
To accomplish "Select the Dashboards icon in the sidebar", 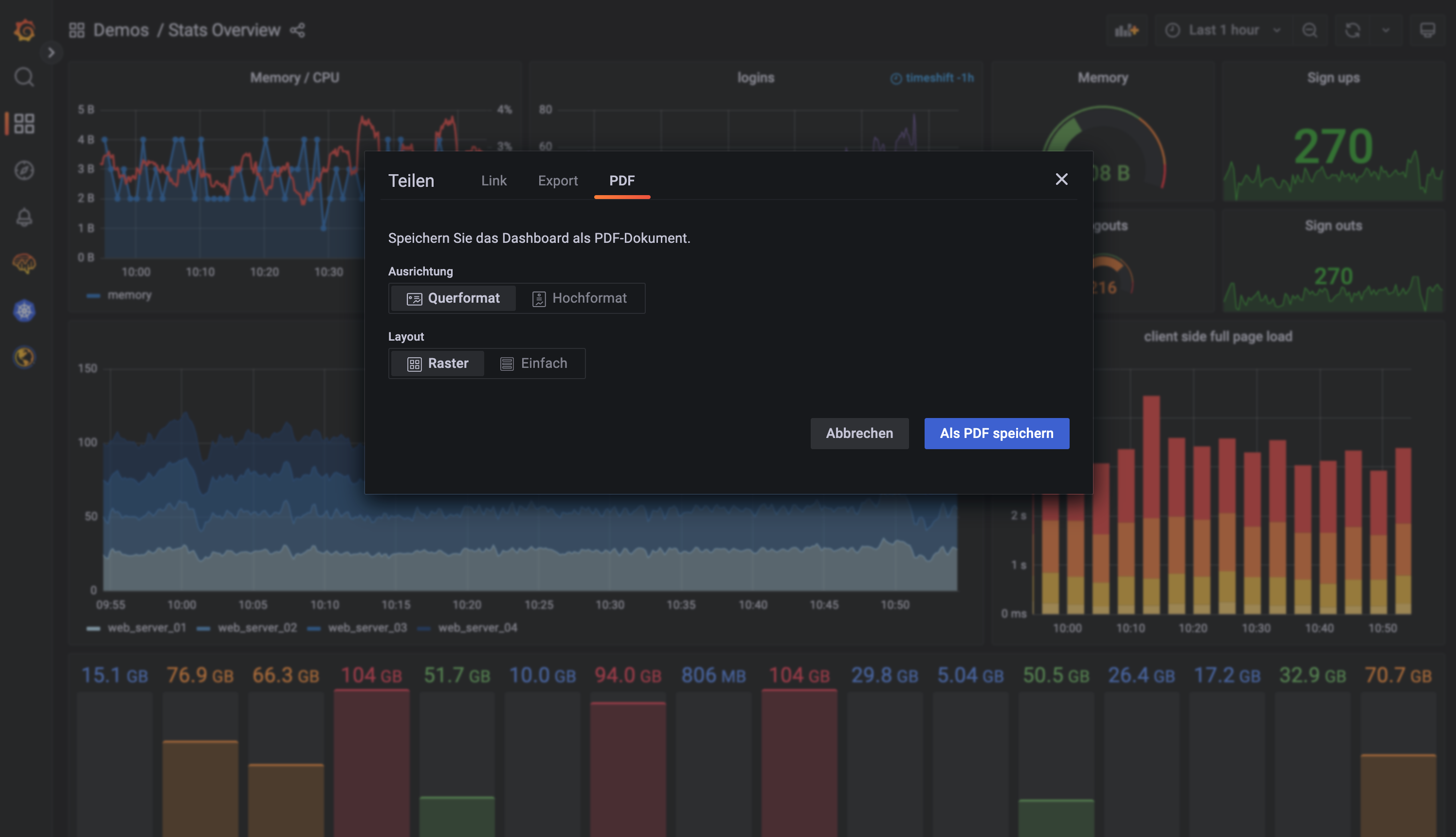I will point(23,123).
